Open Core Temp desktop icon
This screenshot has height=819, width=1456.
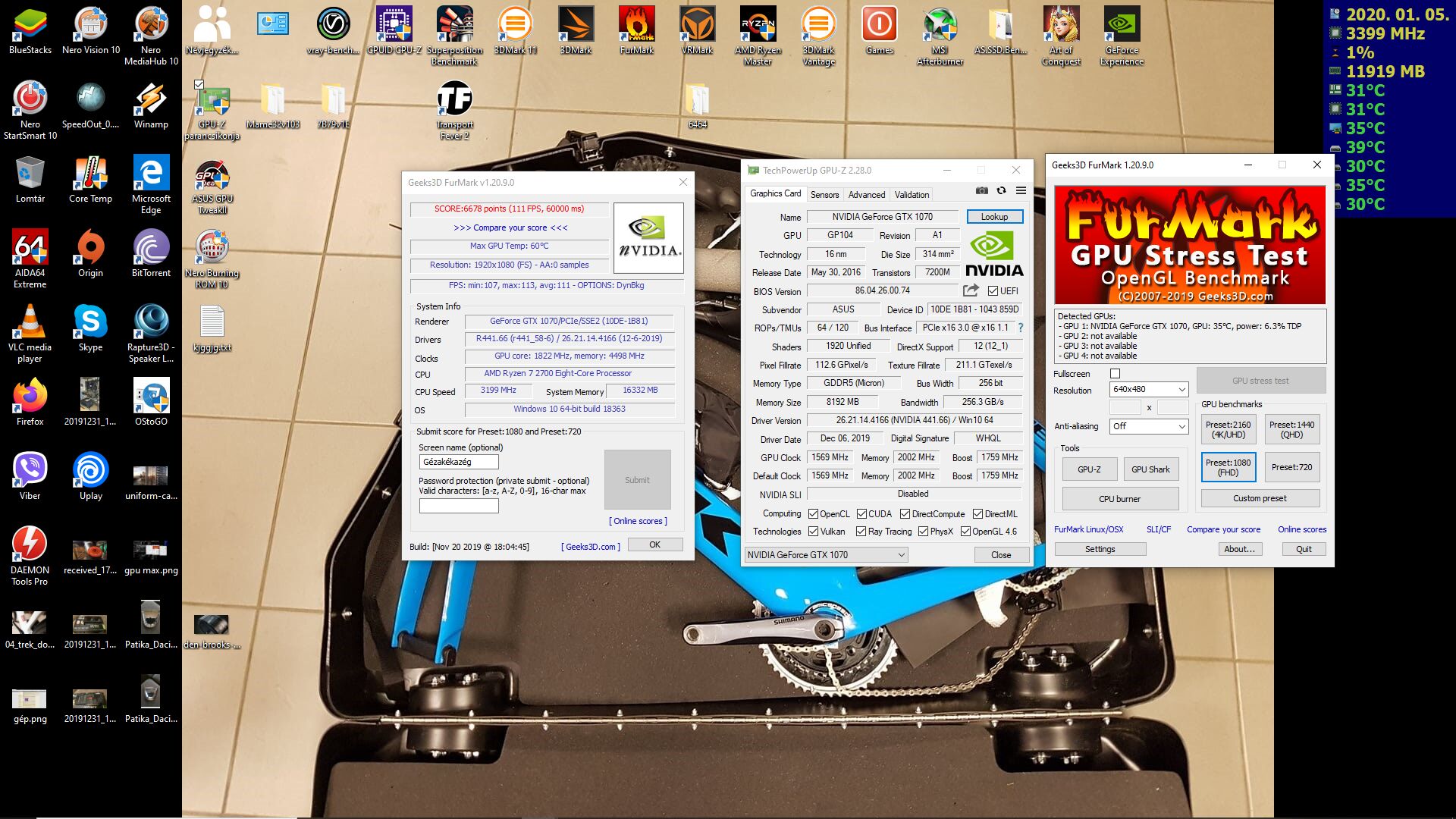90,174
